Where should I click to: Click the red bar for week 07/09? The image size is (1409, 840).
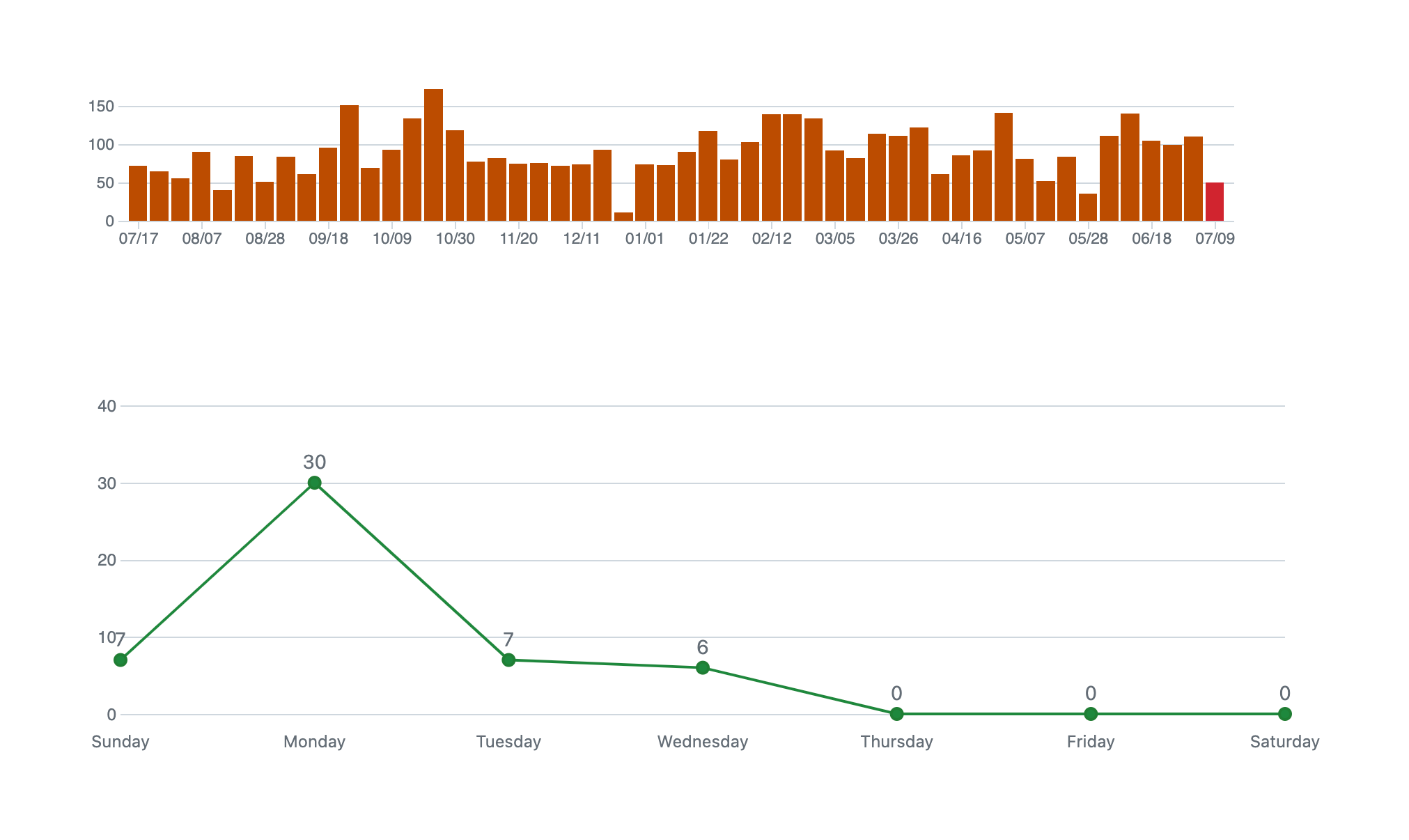coord(1214,202)
